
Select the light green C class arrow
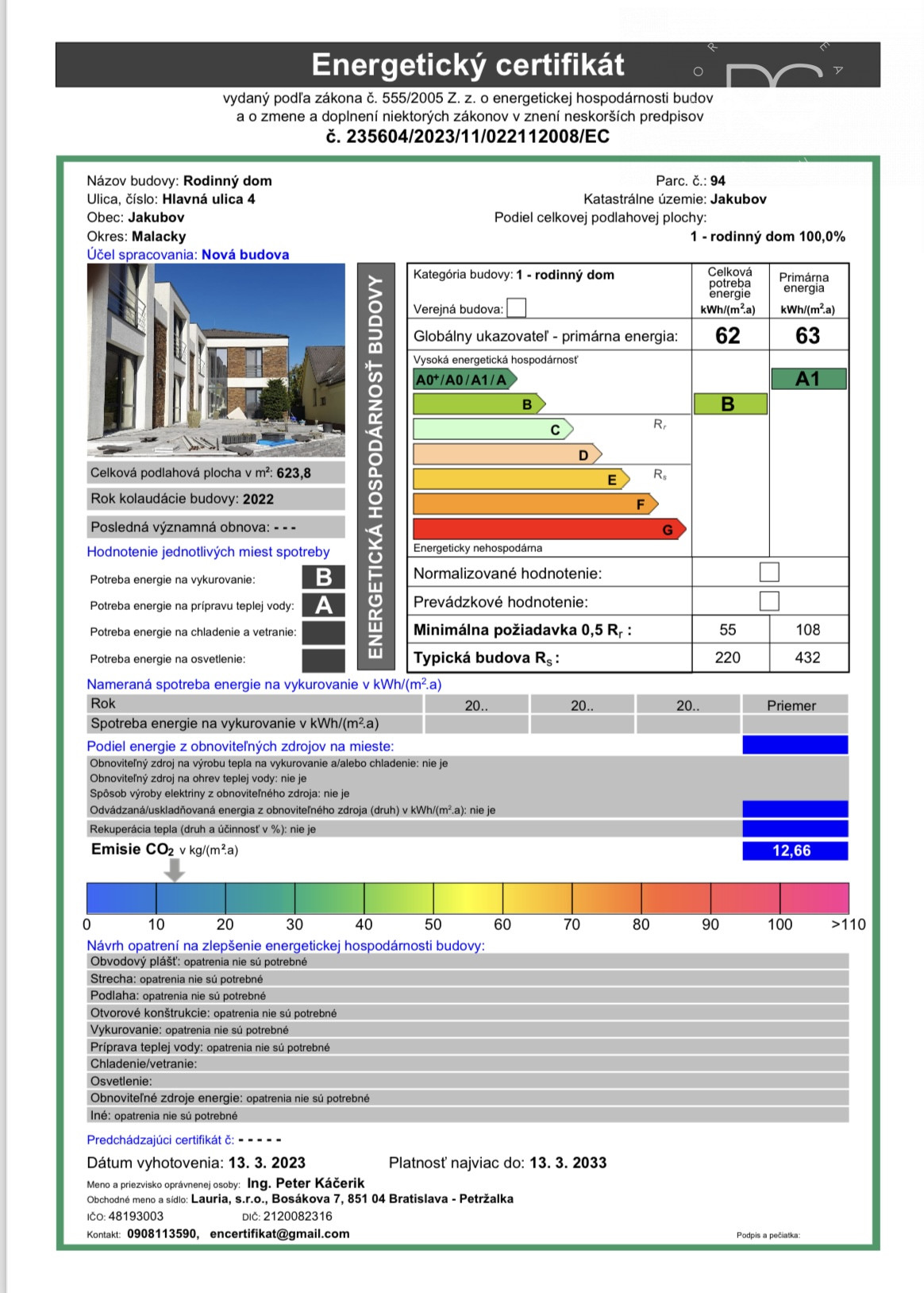click(493, 430)
